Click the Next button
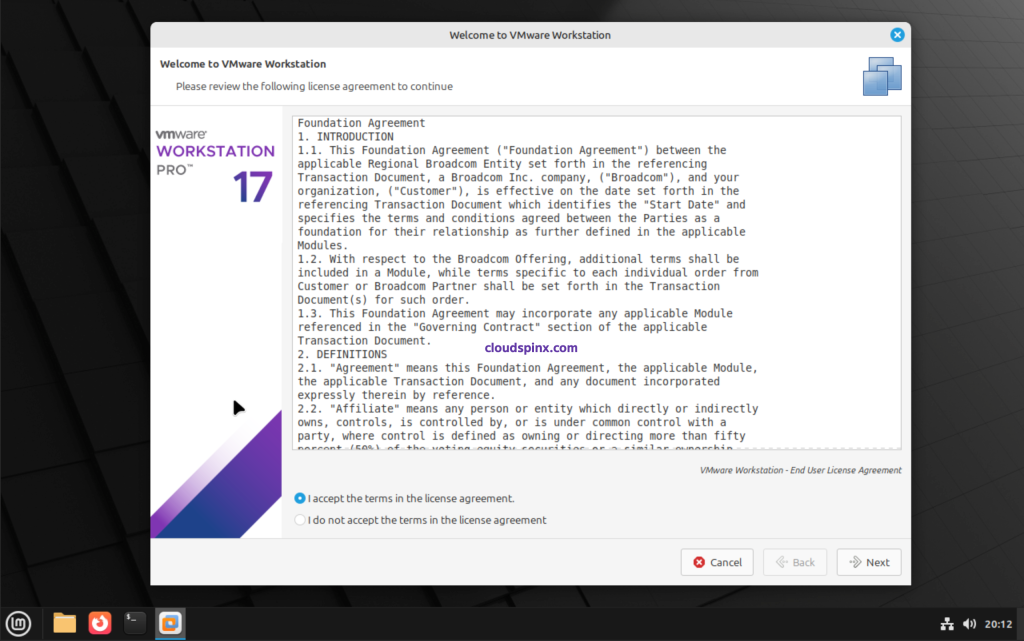 click(868, 562)
